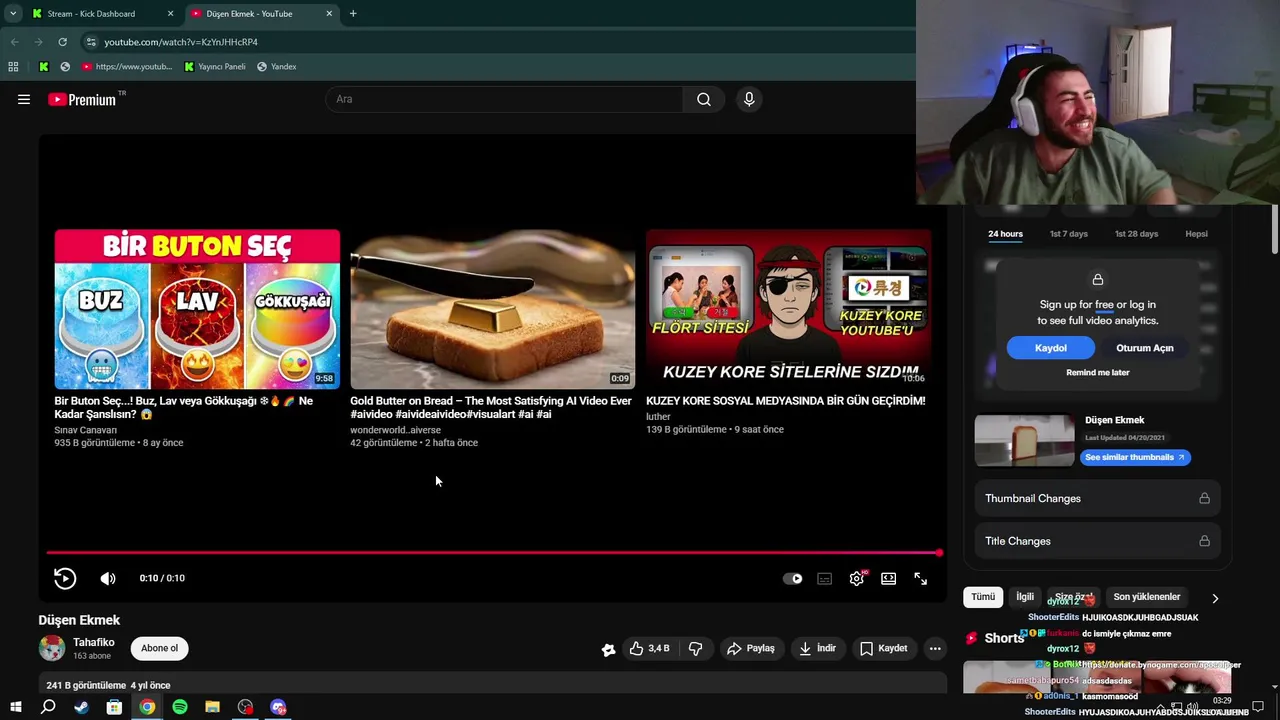This screenshot has width=1280, height=720.
Task: Open File Explorer from taskbar
Action: (212, 707)
